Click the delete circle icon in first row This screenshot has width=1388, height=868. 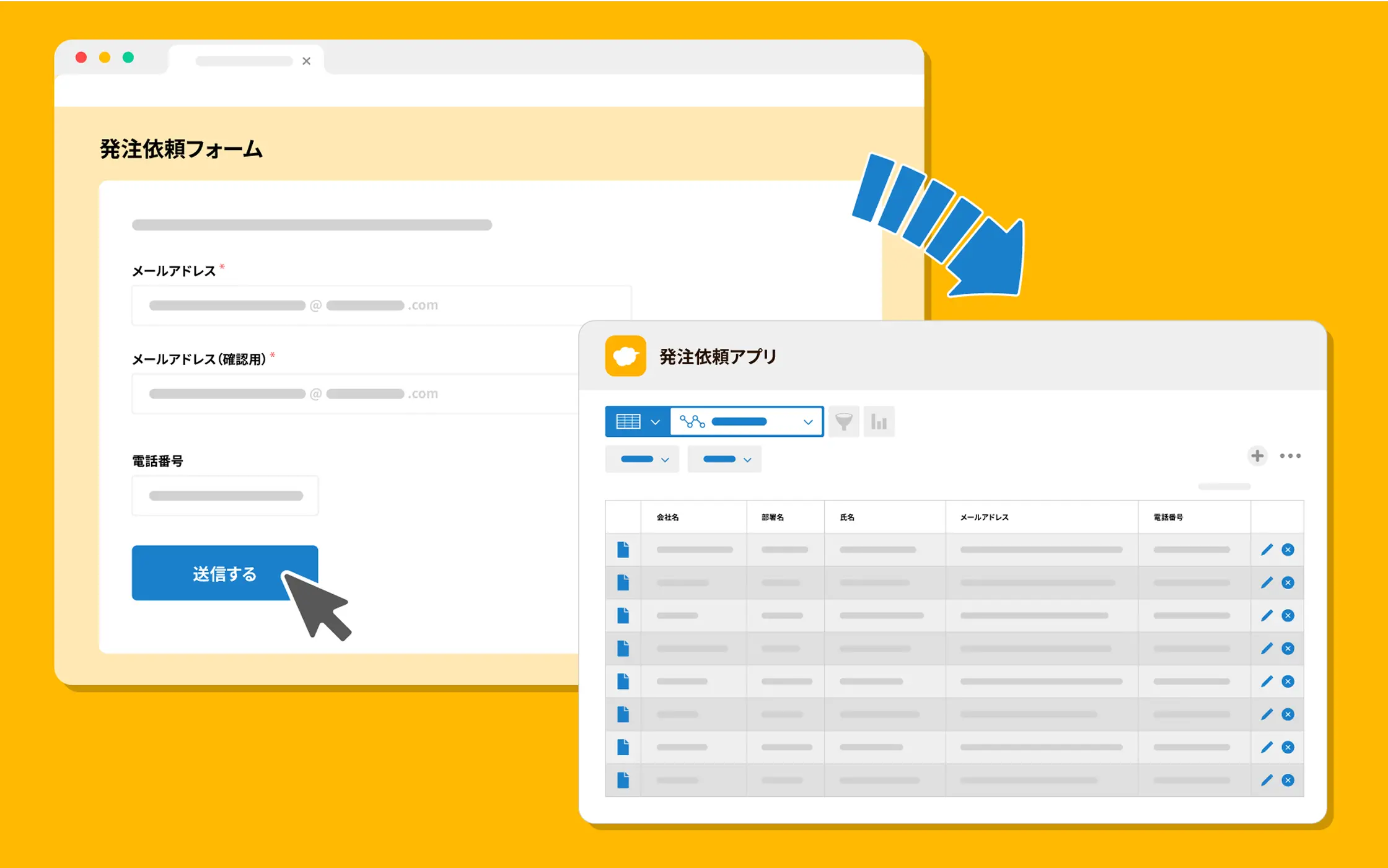(x=1288, y=550)
